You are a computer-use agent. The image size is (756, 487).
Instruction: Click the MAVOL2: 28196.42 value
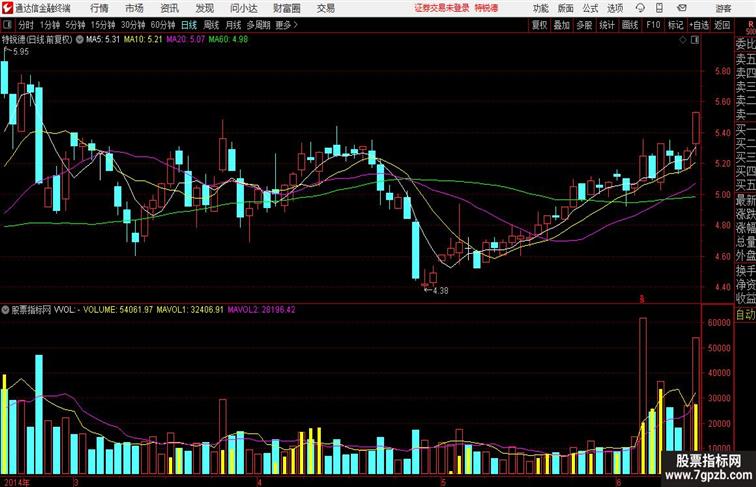[261, 310]
